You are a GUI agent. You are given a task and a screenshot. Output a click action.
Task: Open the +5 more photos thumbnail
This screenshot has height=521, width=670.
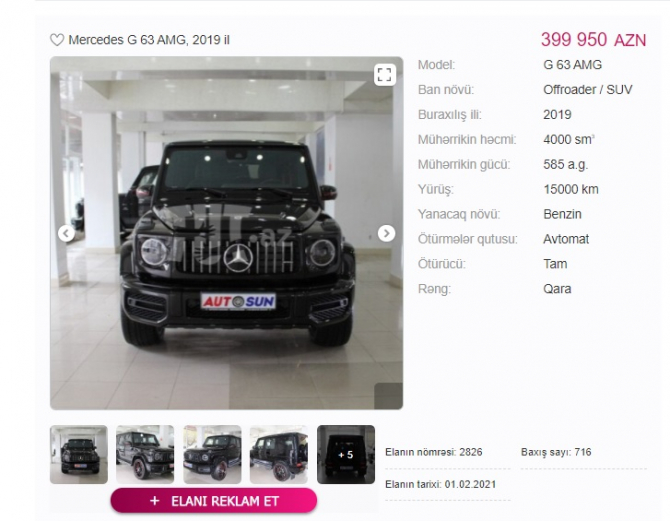coord(346,454)
